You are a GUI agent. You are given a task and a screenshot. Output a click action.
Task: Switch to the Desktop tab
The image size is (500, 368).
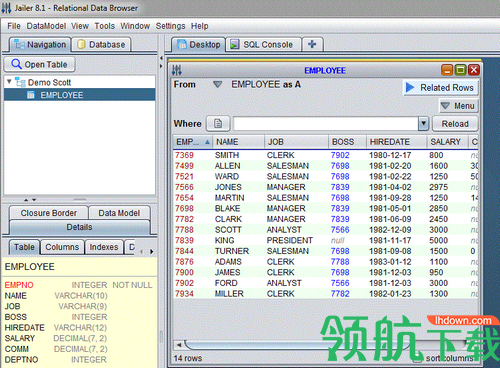click(199, 45)
